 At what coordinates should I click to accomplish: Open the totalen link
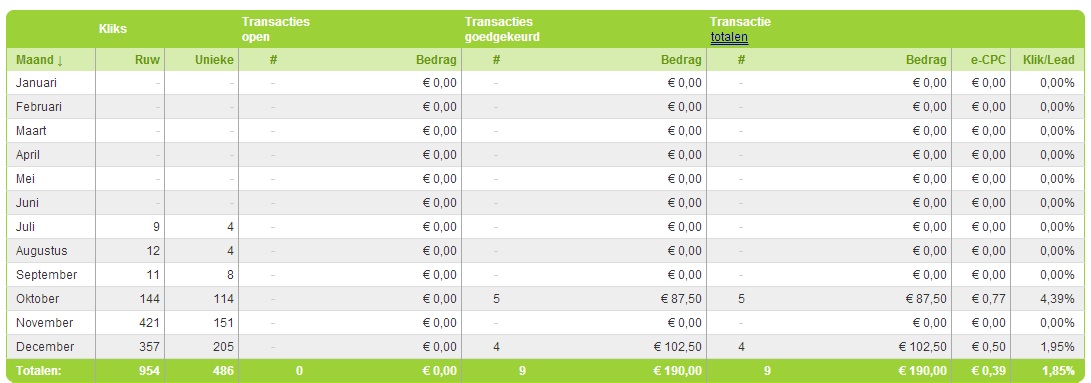[729, 37]
